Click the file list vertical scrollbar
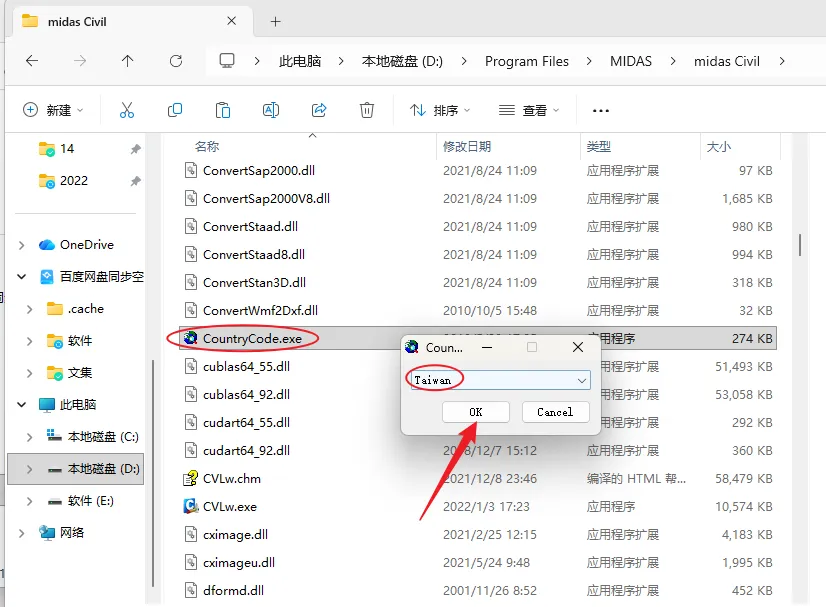 pos(800,245)
